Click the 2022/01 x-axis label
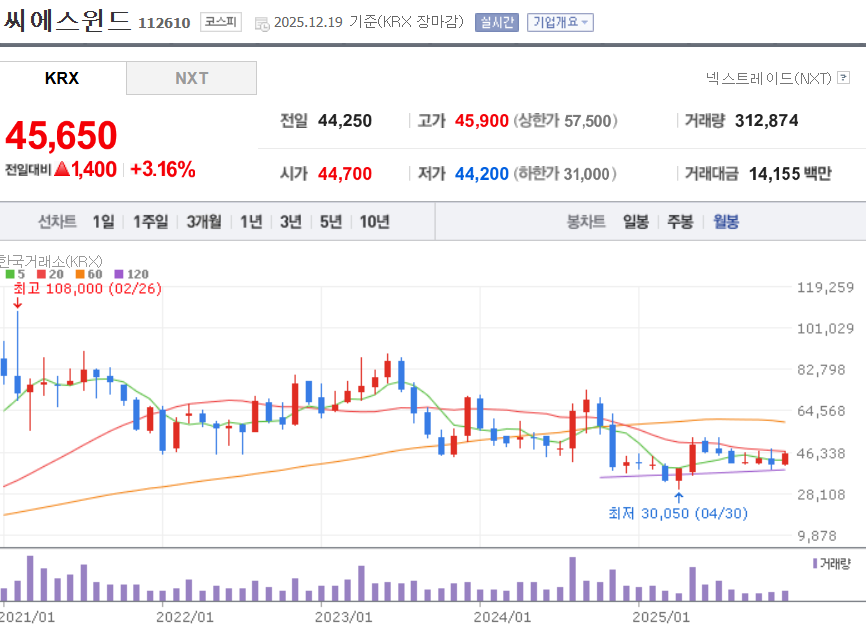The image size is (866, 641). 184,617
